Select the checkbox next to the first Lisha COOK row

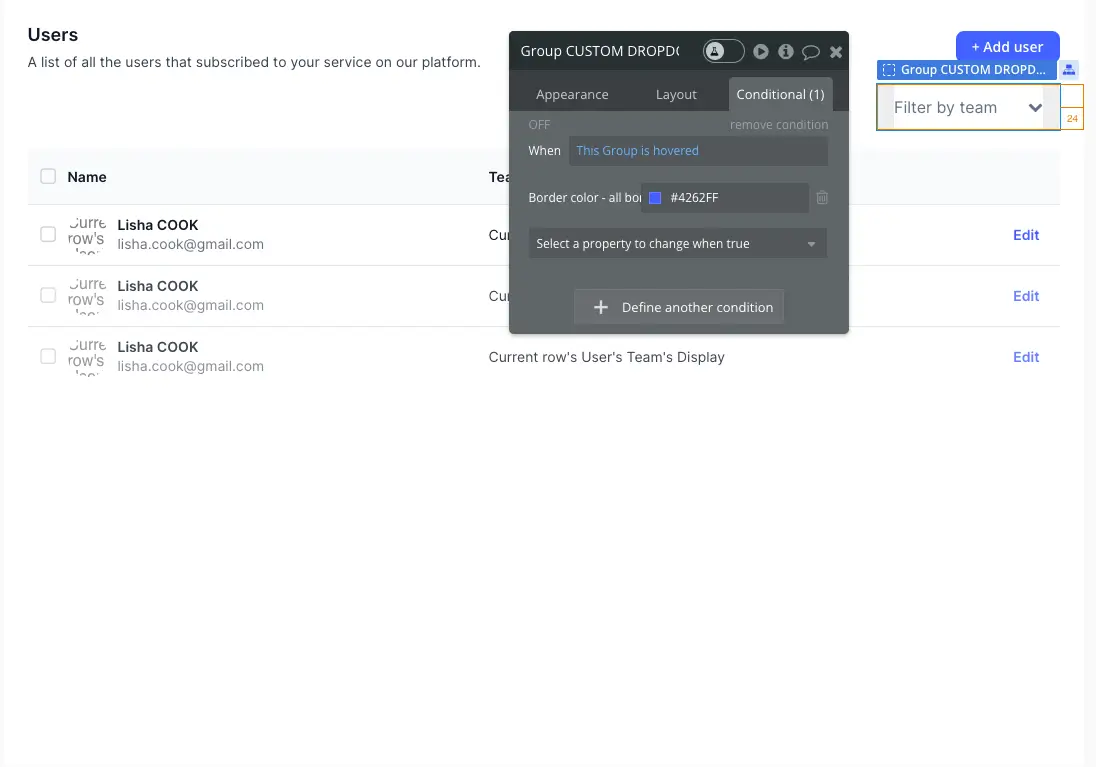pos(48,234)
